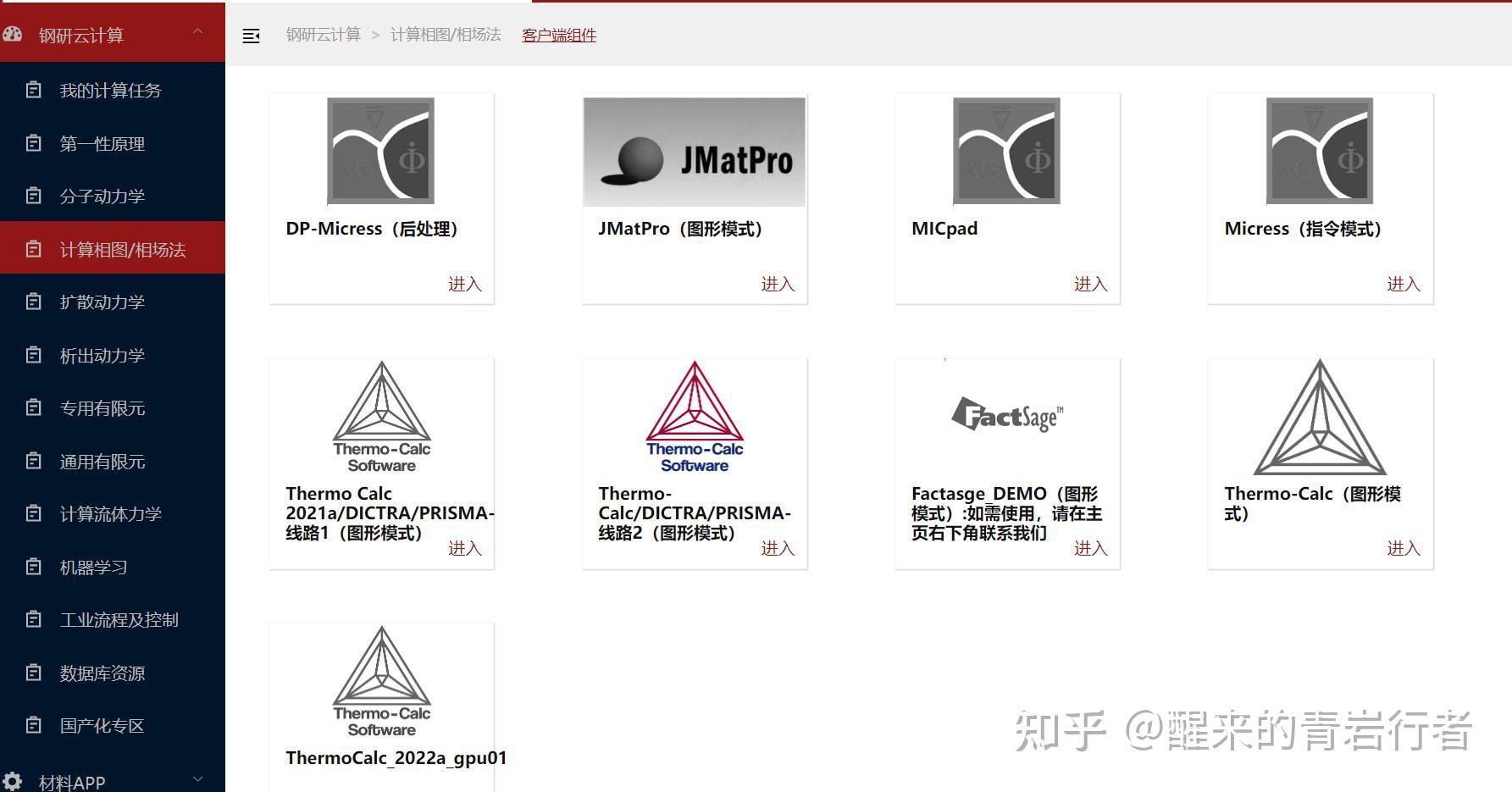Navigate to 计算流体力学
This screenshot has height=792, width=1512.
click(113, 513)
